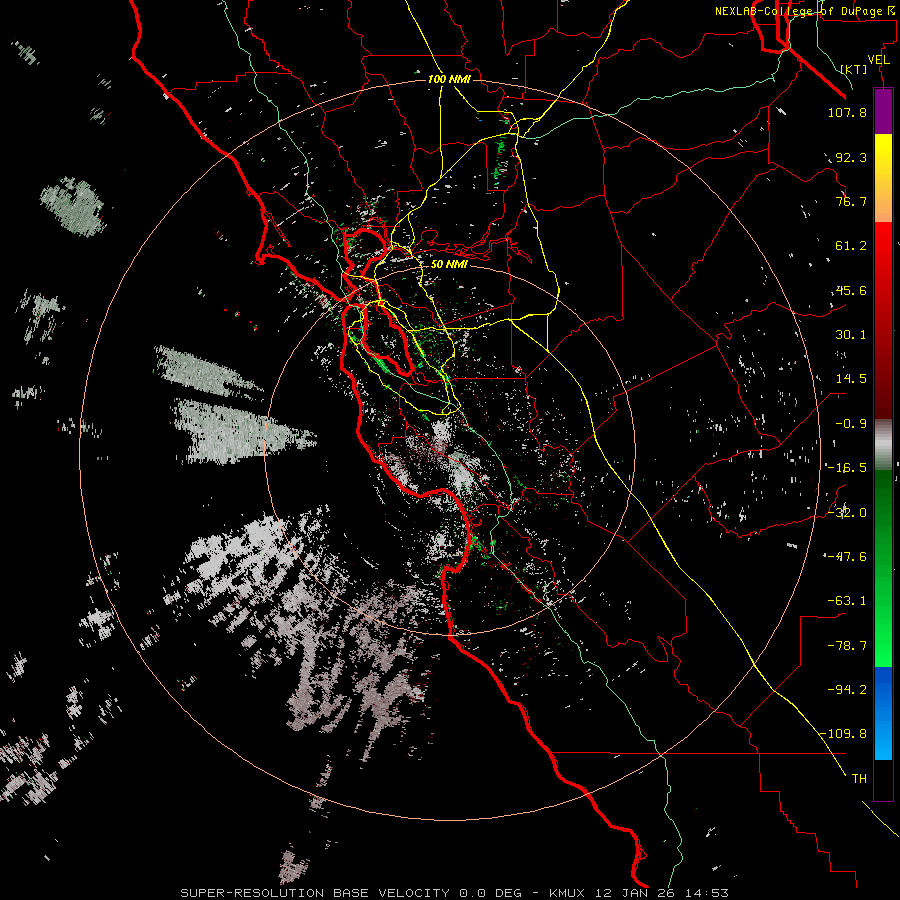
Task: Click the SUPER-RESOLUTION BASE VELOCITY caption text
Action: click(x=315, y=893)
